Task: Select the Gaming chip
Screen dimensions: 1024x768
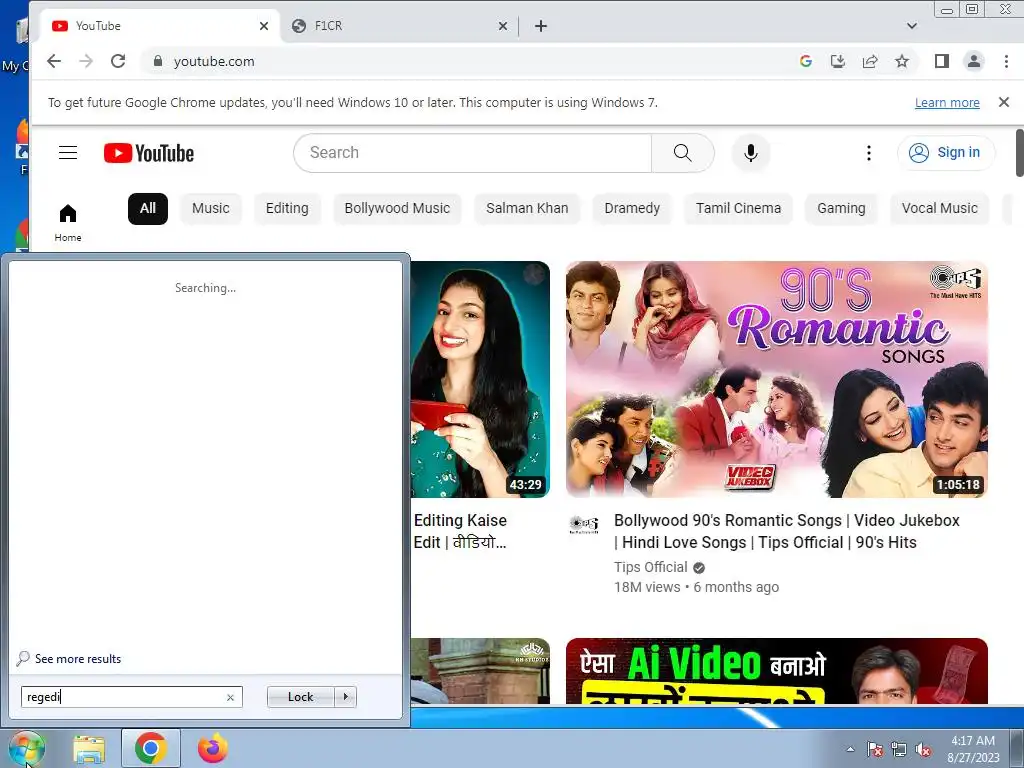Action: point(841,208)
